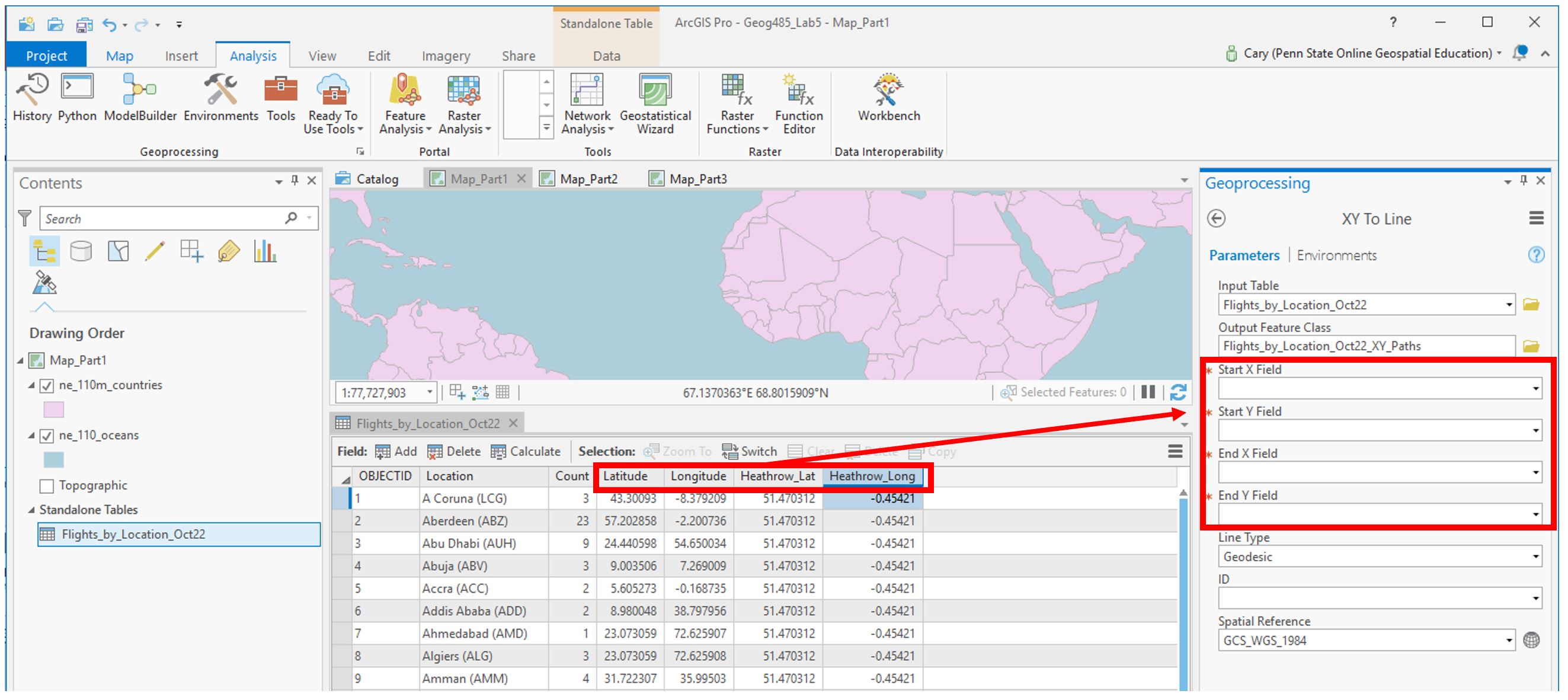
Task: Open the Geoprocessing History pane
Action: point(31,97)
